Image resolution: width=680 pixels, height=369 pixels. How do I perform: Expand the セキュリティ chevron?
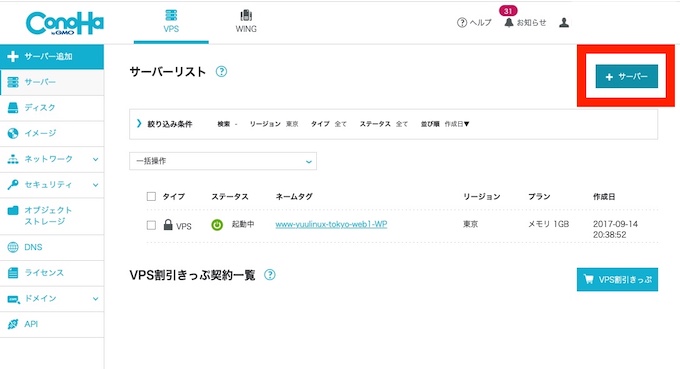95,185
